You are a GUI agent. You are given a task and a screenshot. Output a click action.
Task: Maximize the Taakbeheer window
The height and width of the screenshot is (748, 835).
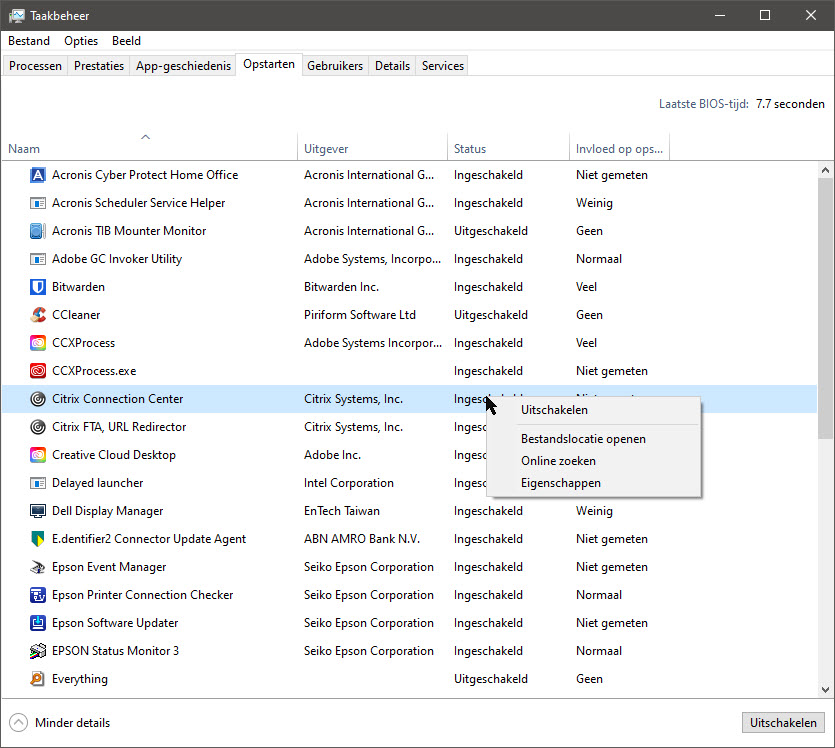tap(765, 15)
